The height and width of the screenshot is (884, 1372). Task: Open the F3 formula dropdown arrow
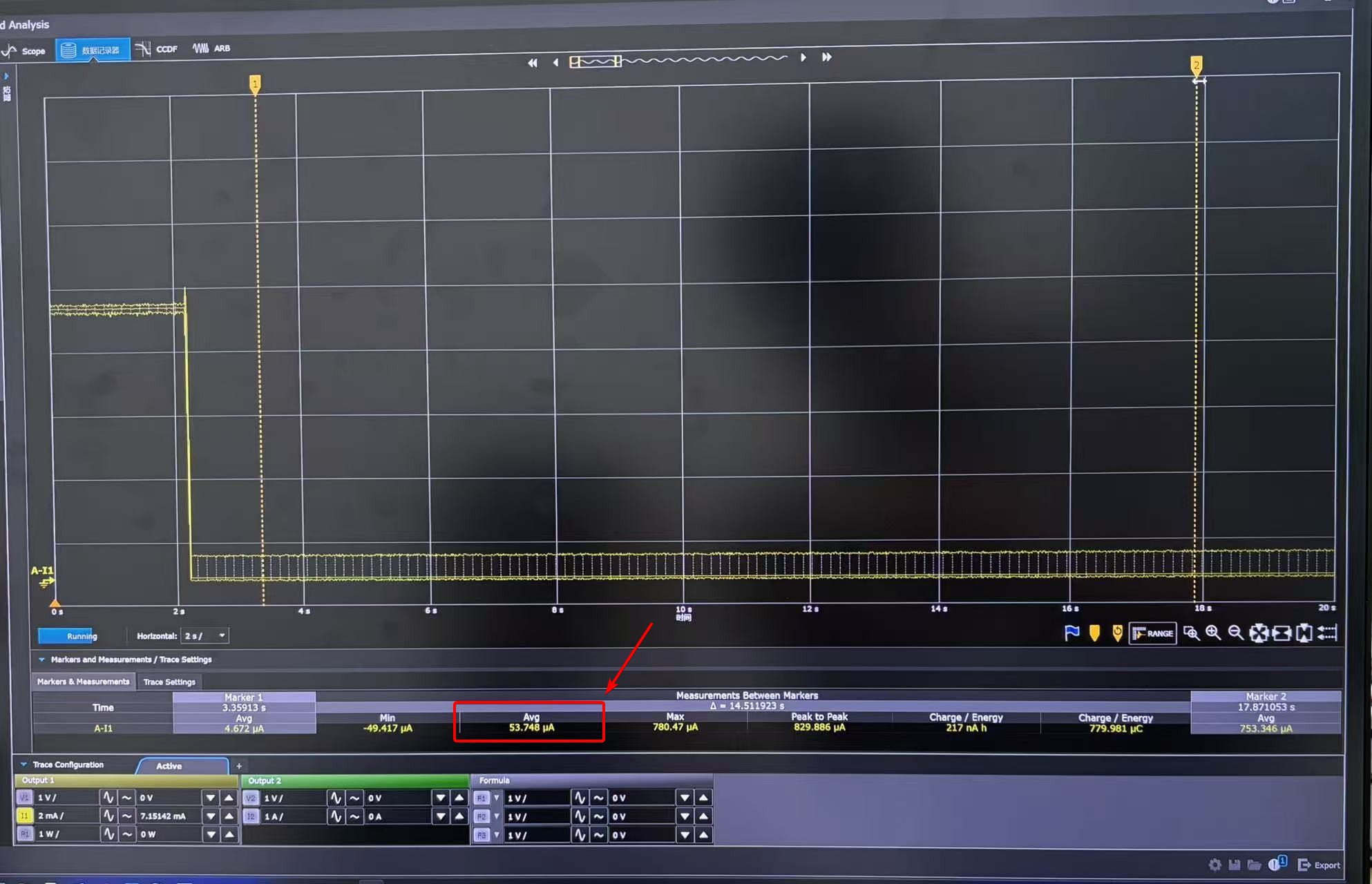tap(496, 835)
